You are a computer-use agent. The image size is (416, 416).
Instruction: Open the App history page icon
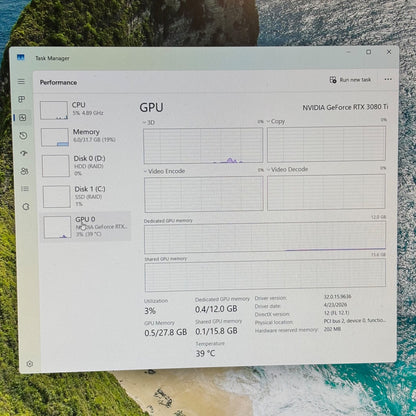click(x=23, y=136)
